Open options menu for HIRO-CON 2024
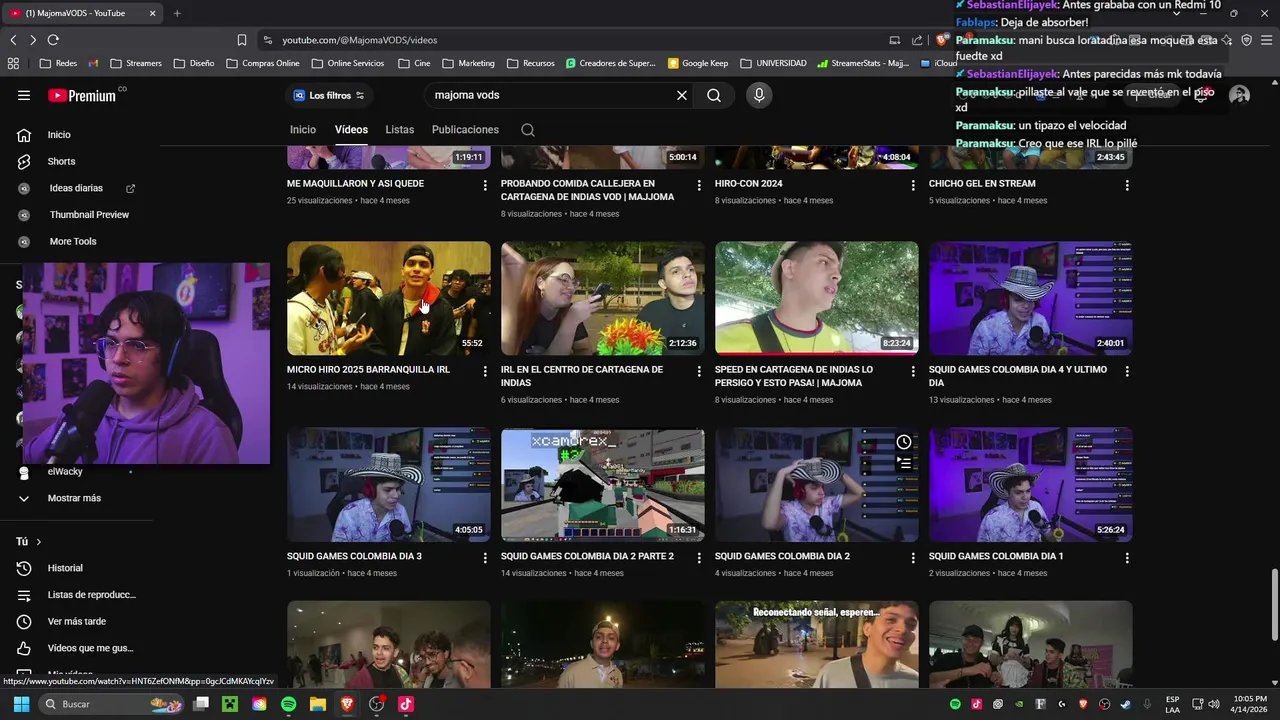 point(913,186)
